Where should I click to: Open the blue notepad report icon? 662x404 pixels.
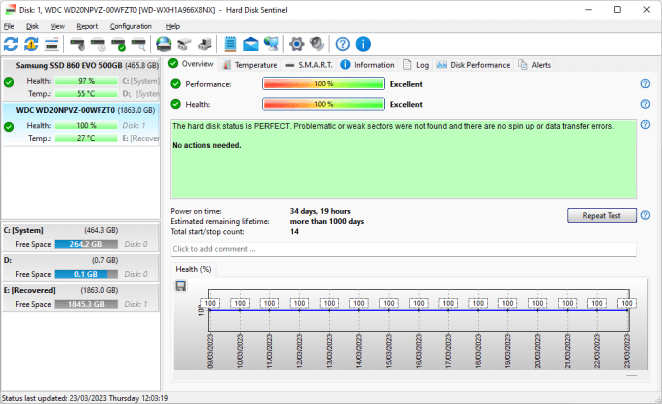click(x=230, y=44)
